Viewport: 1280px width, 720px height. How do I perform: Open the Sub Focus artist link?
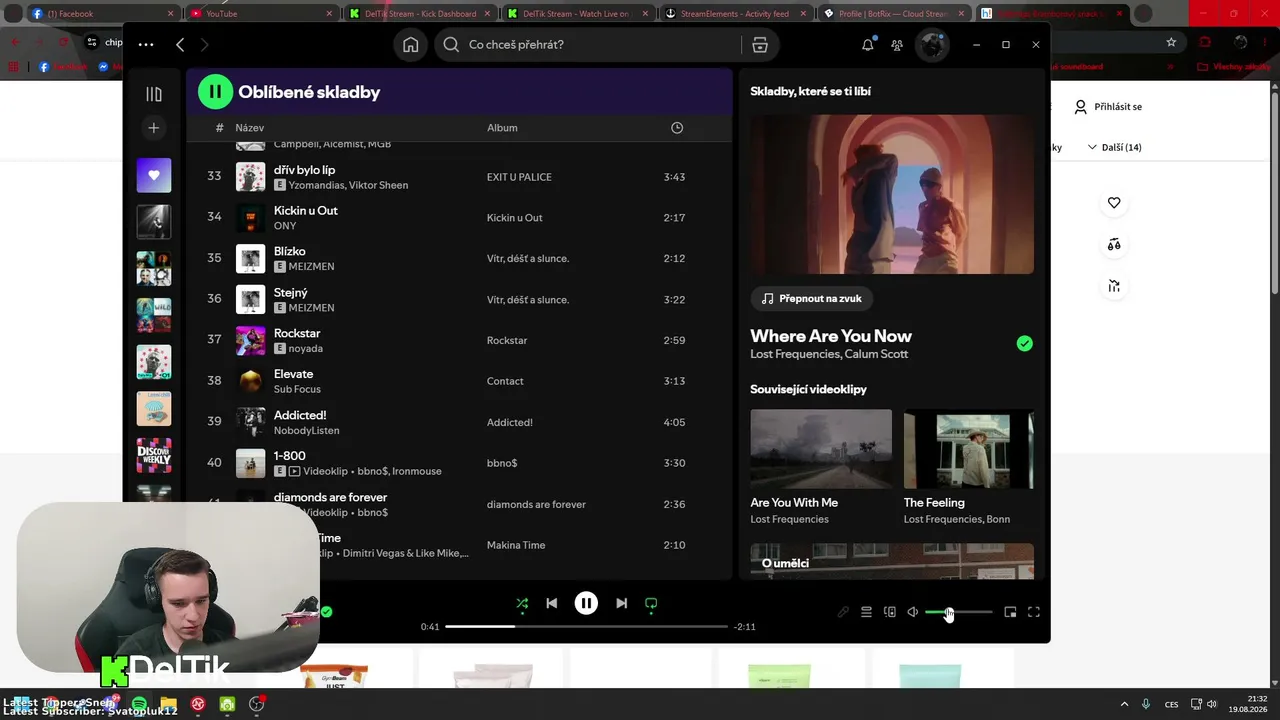coord(297,389)
